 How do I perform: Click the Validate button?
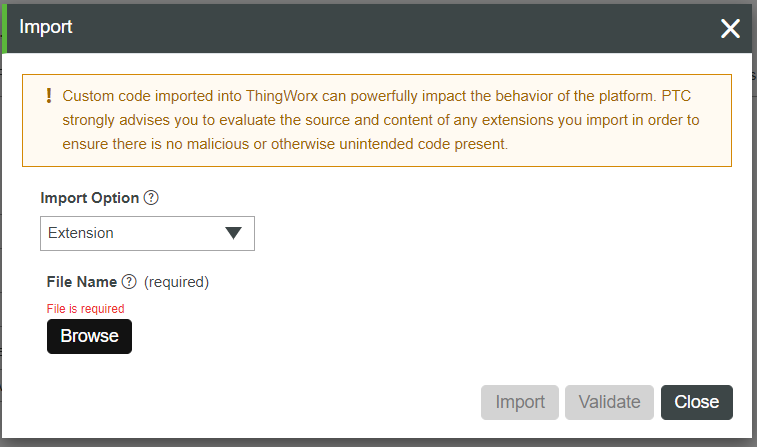click(x=609, y=402)
